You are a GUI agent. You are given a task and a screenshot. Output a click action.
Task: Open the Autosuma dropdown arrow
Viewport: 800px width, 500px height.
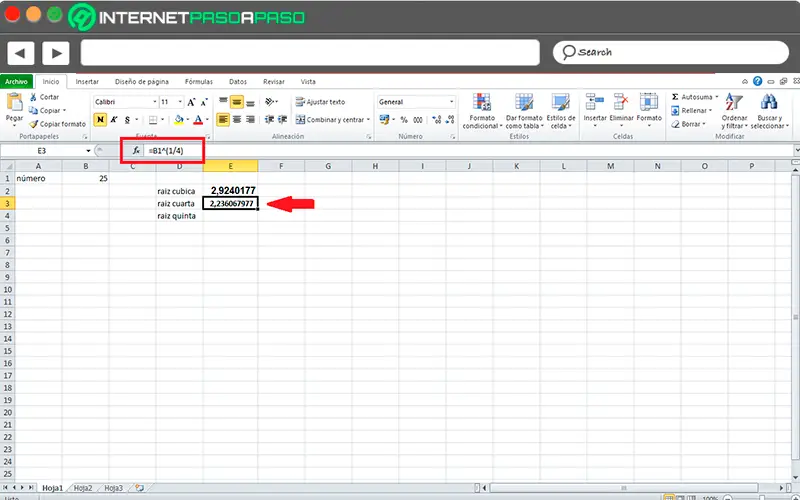716,97
